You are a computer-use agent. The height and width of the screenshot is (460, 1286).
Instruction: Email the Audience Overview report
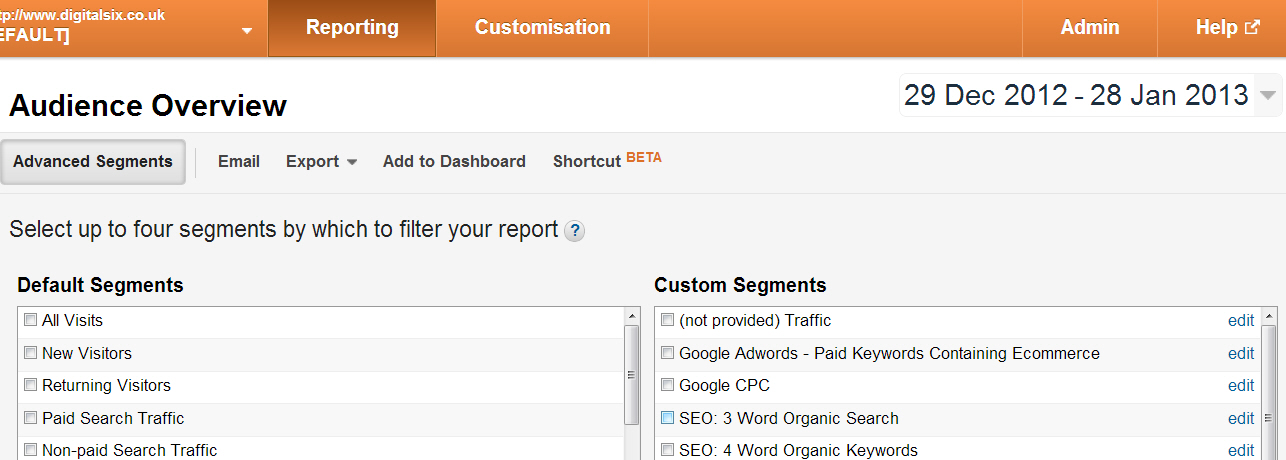pyautogui.click(x=239, y=162)
